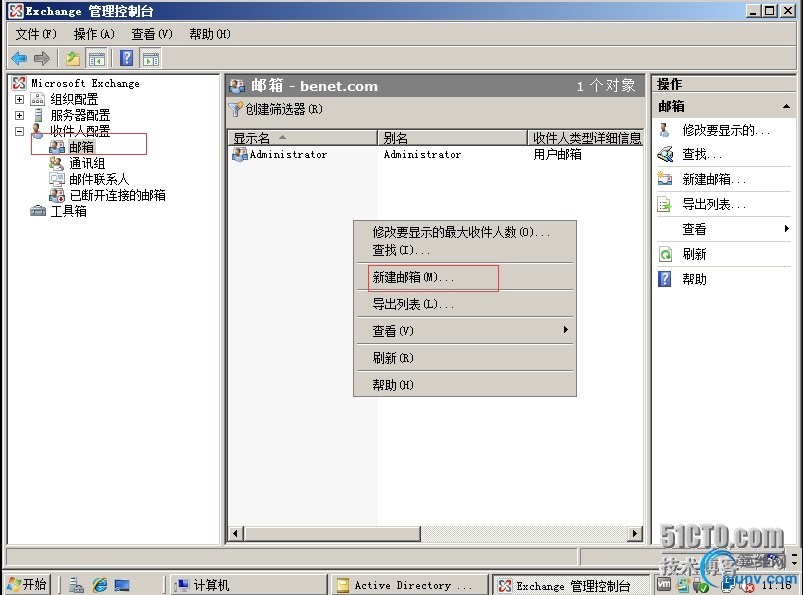Click 查找... in action pane
Viewport: 803px width, 595px height.
(702, 154)
